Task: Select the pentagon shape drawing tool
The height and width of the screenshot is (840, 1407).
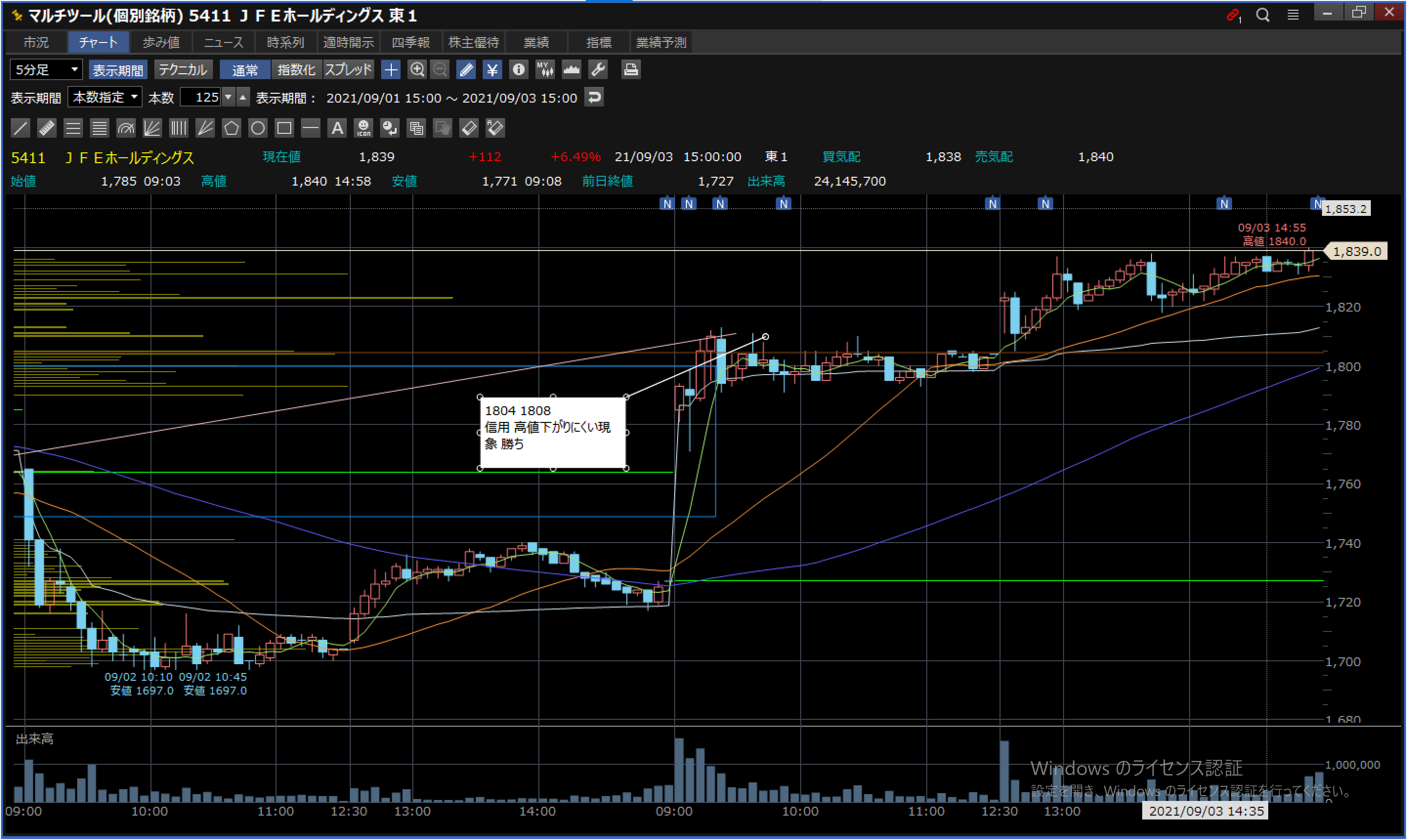Action: 231,128
